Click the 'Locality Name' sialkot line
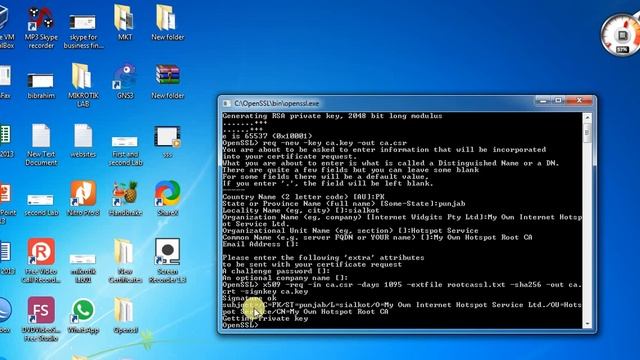This screenshot has height=360, width=640. click(301, 210)
